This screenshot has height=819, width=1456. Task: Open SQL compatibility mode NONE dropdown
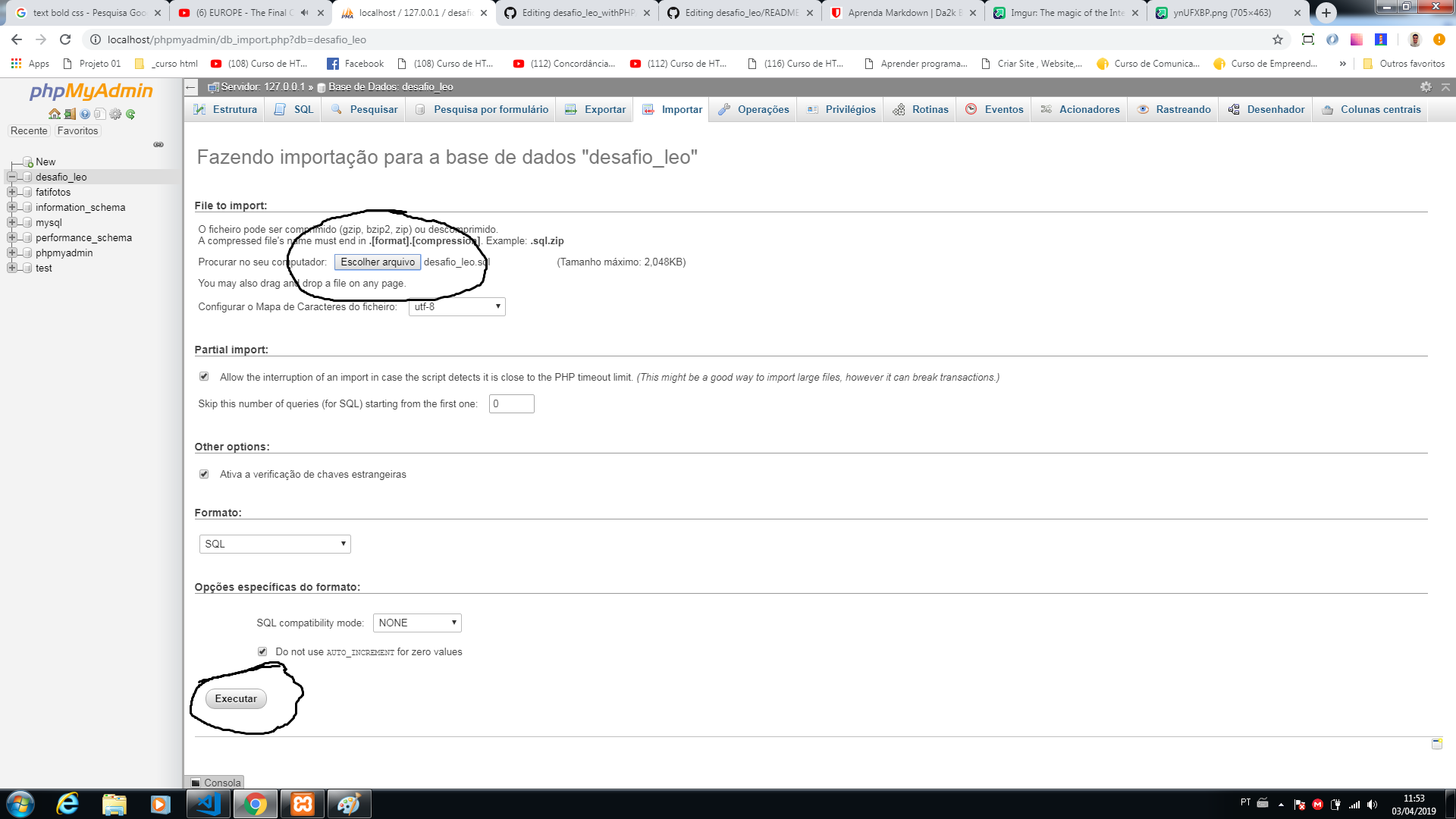pyautogui.click(x=417, y=623)
